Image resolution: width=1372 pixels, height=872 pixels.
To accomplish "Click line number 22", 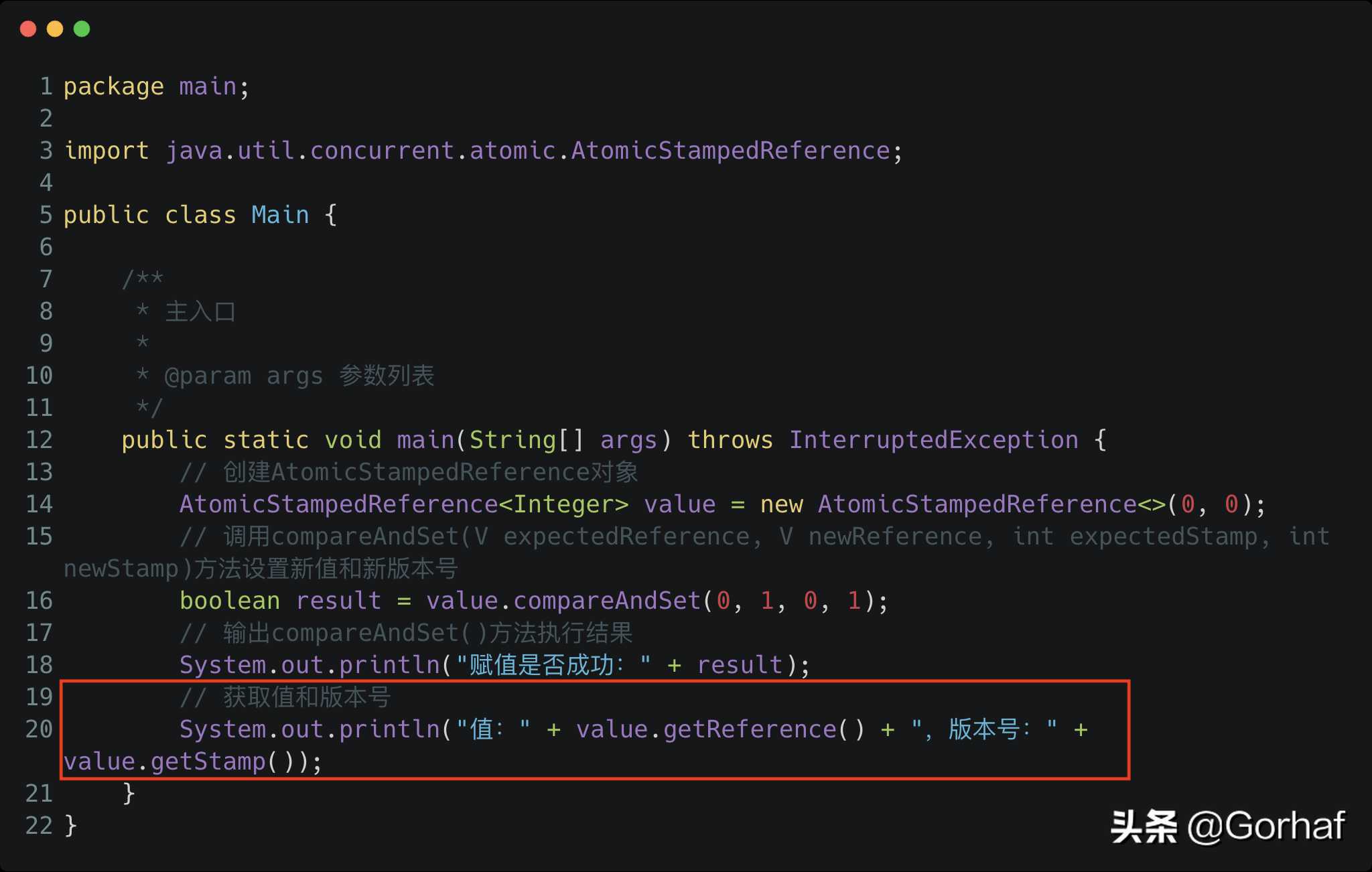I will coord(39,826).
